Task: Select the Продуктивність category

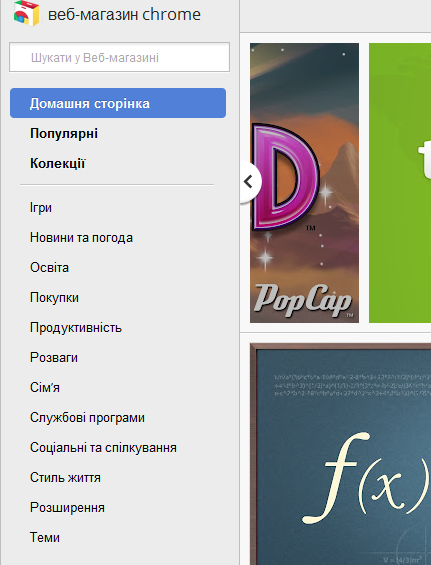Action: click(76, 328)
